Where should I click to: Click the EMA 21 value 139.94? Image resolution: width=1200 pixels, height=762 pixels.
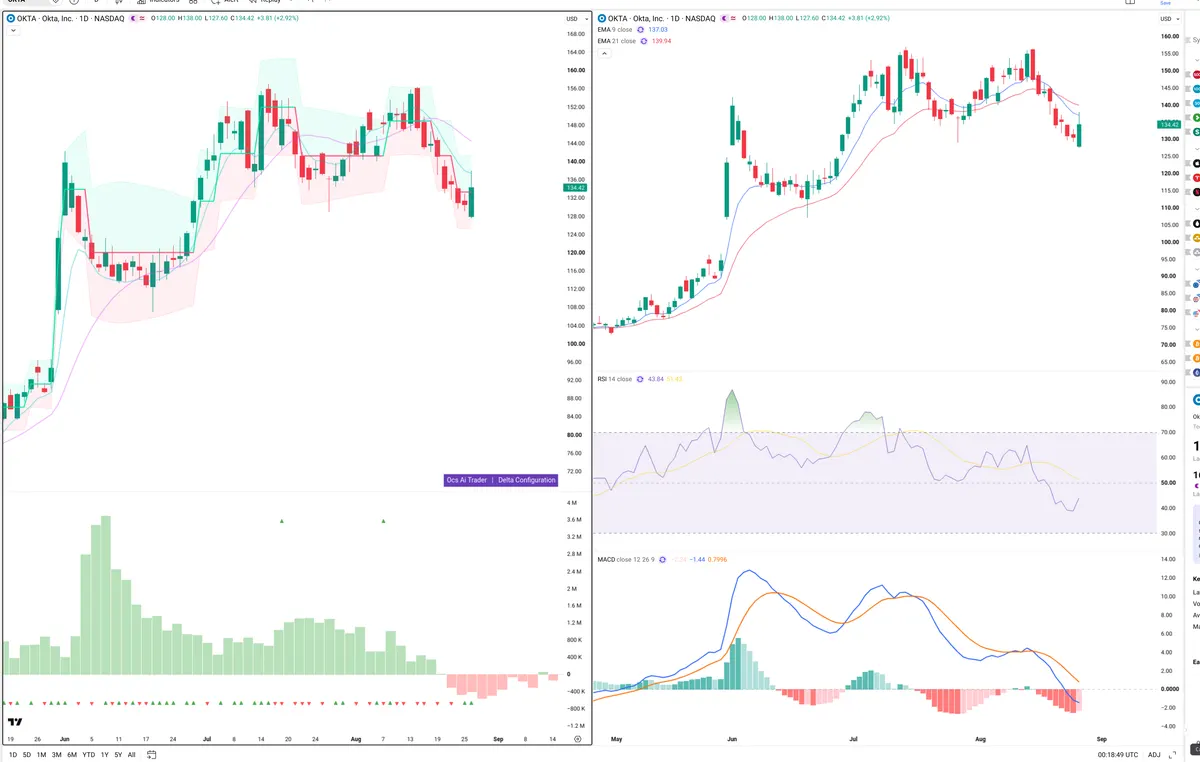pyautogui.click(x=662, y=41)
